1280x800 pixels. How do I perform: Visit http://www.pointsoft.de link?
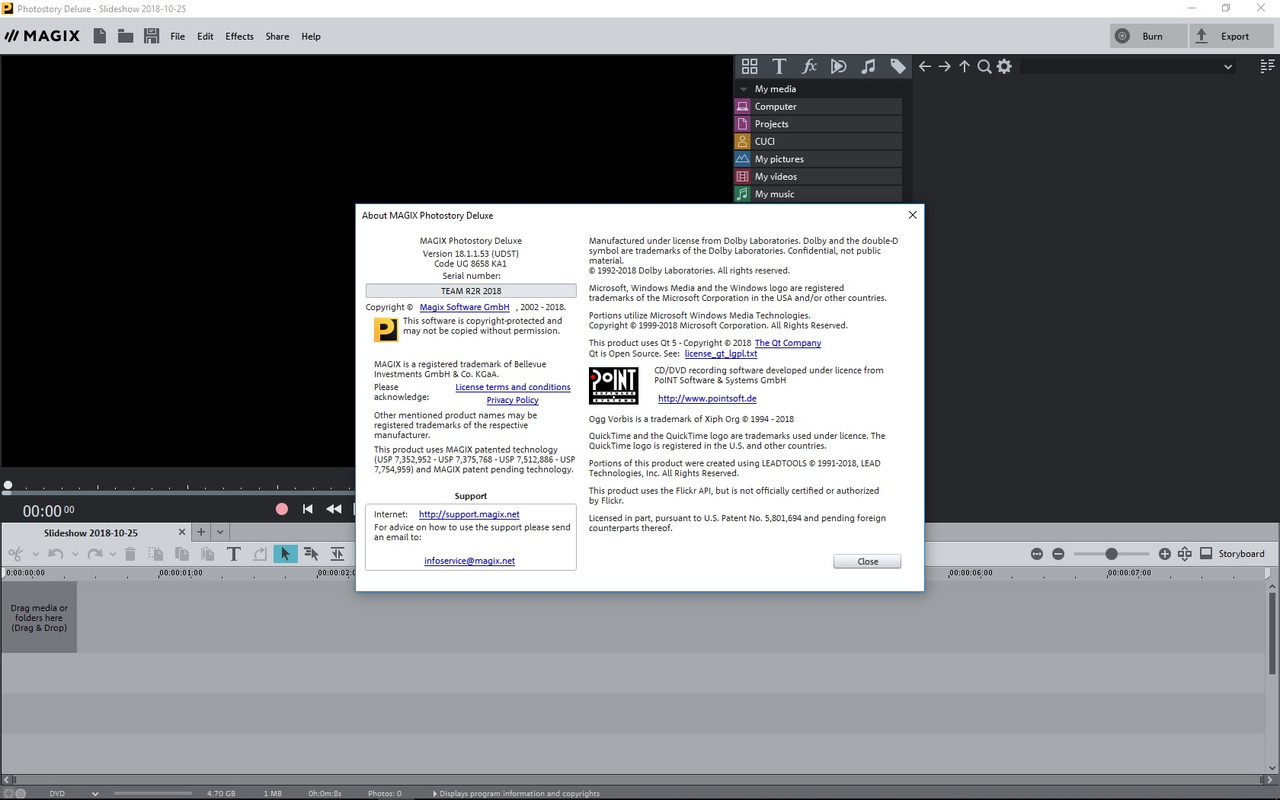point(707,398)
